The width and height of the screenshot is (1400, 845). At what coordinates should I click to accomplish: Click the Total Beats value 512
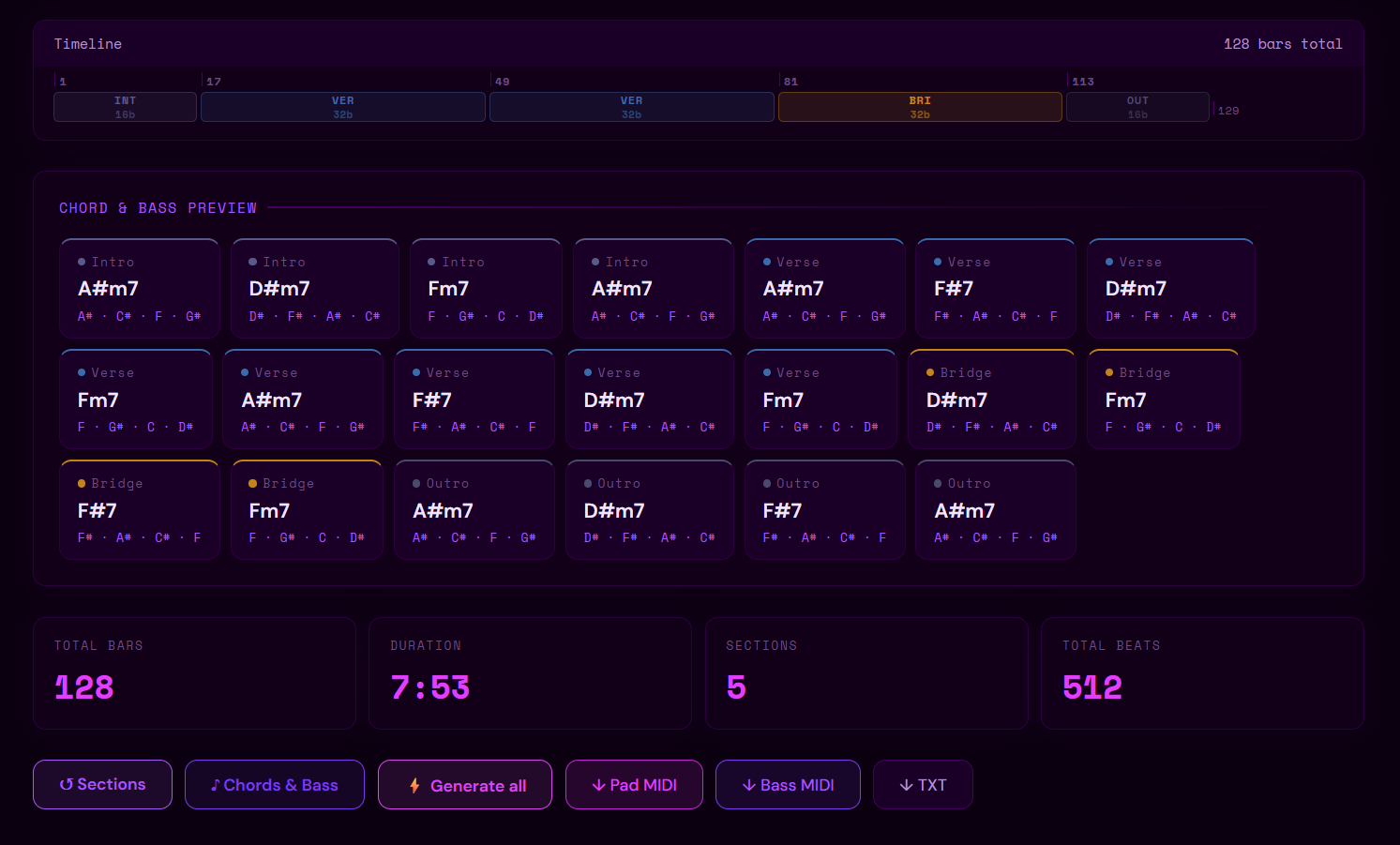[x=1092, y=687]
